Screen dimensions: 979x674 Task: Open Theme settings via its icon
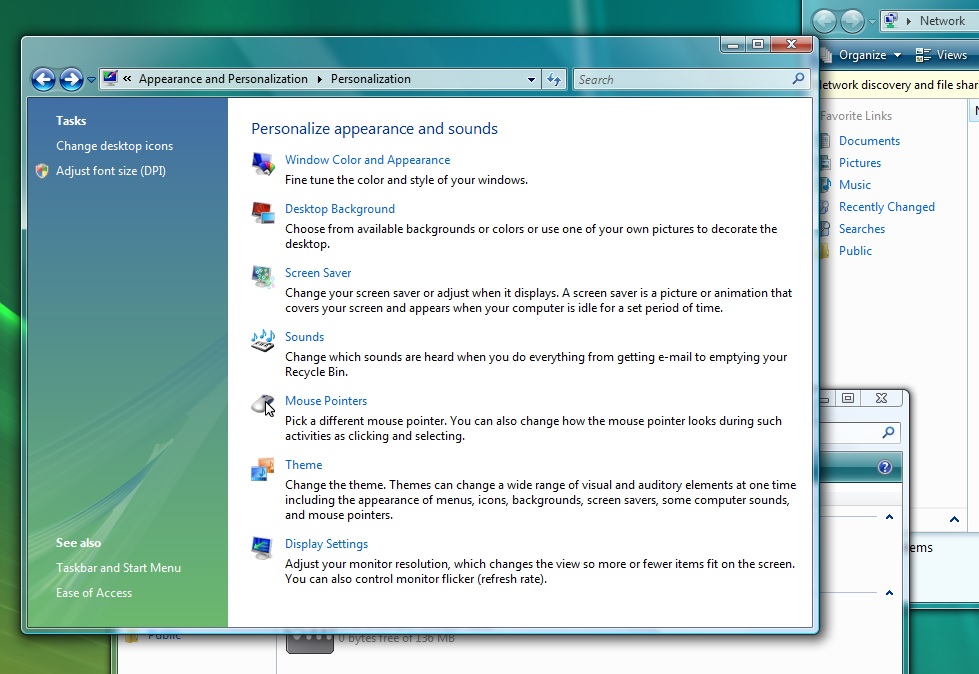coord(261,469)
